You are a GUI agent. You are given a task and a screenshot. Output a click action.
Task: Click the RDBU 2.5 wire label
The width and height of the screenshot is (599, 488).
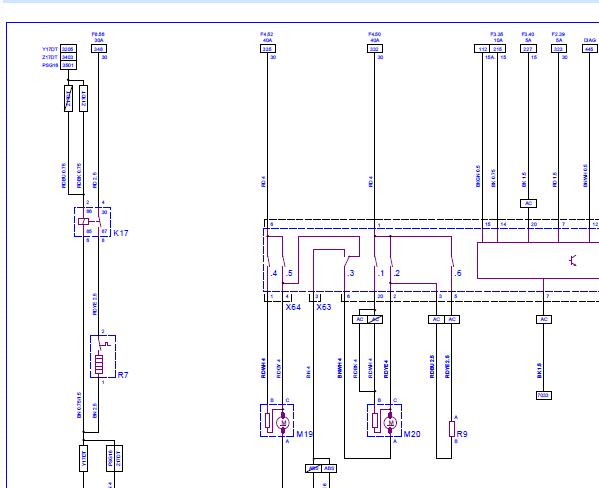432,367
